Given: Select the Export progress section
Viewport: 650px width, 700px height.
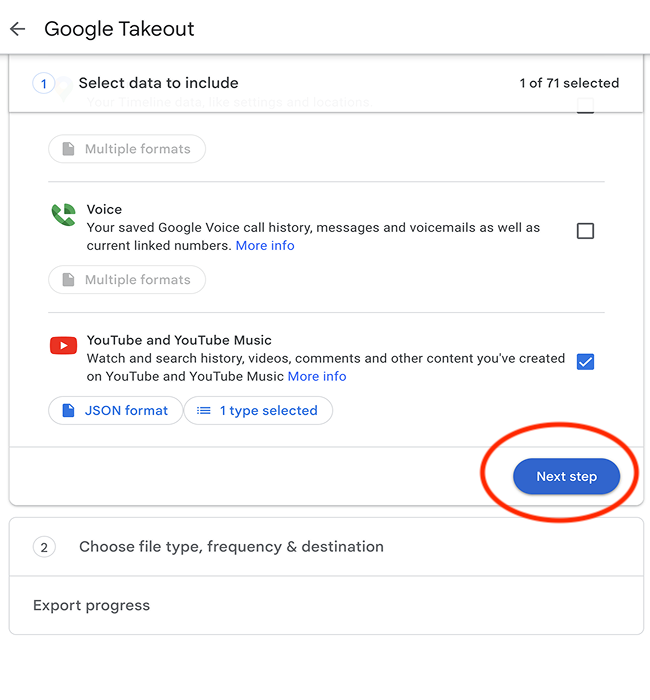Looking at the screenshot, I should [92, 606].
